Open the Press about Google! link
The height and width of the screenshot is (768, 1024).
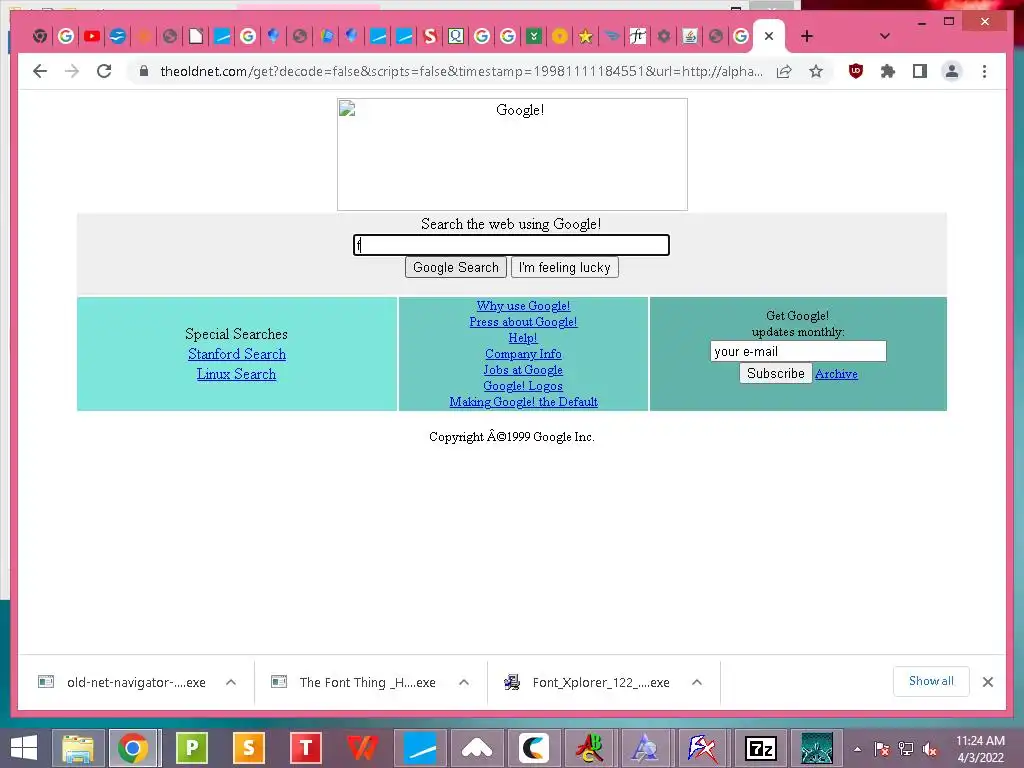pyautogui.click(x=523, y=322)
